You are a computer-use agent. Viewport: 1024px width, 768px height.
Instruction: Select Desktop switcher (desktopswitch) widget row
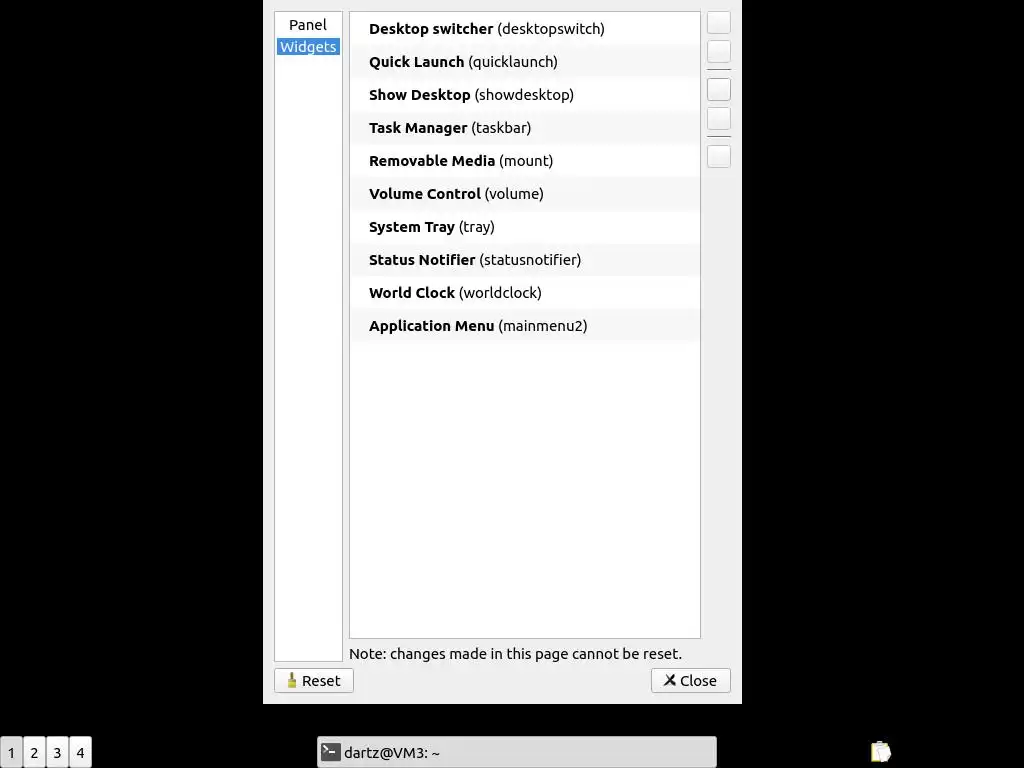[x=524, y=29]
